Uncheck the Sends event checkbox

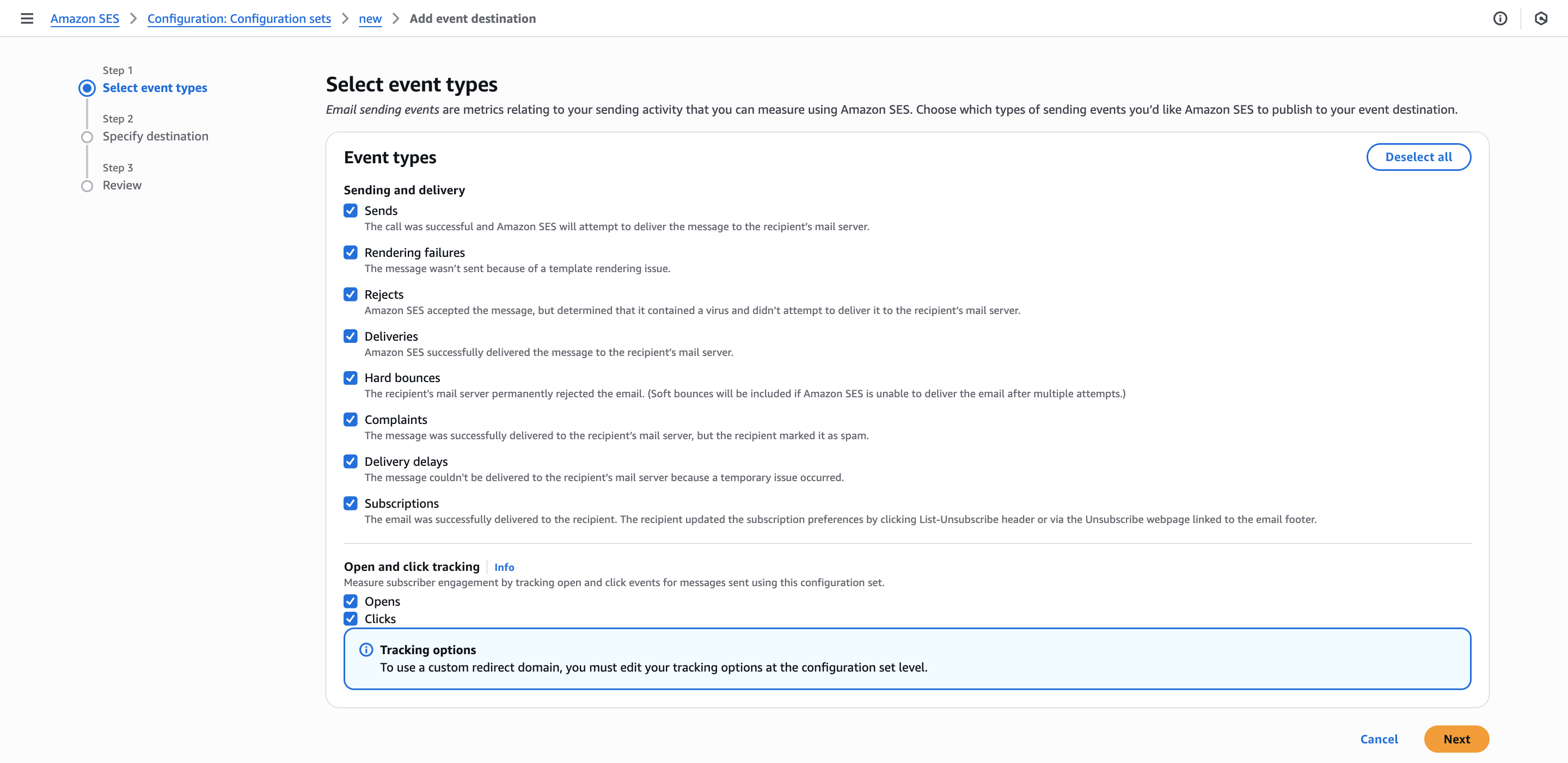point(351,211)
